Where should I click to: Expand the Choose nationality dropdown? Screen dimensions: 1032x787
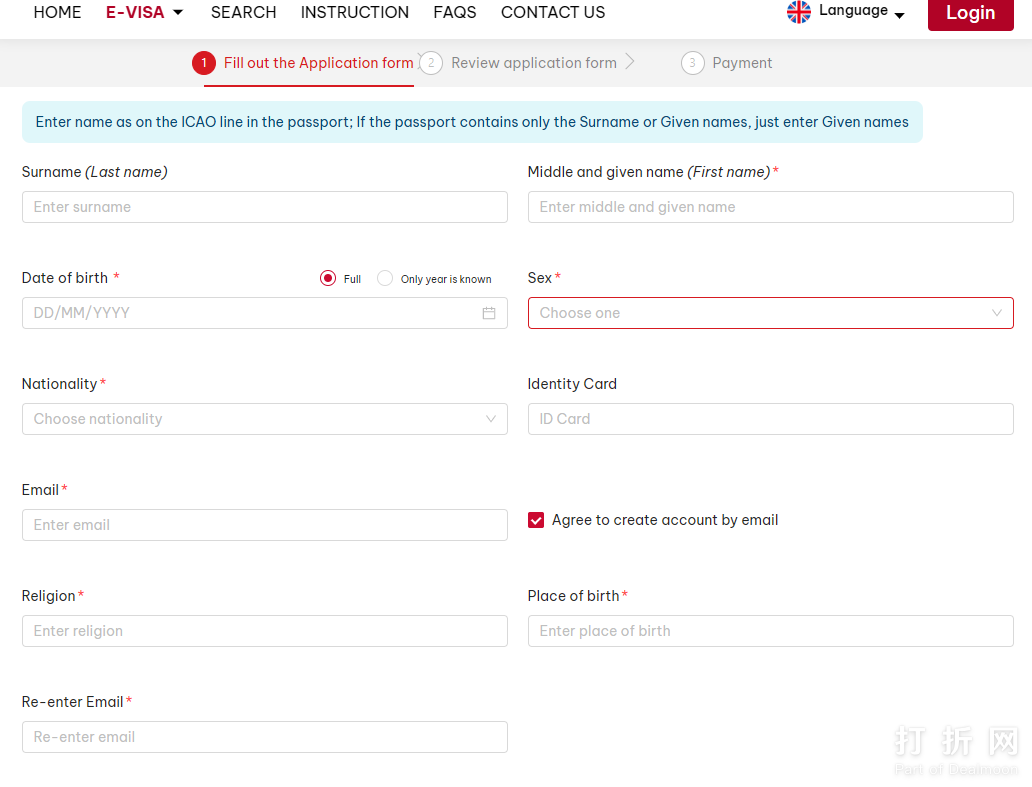coord(264,419)
